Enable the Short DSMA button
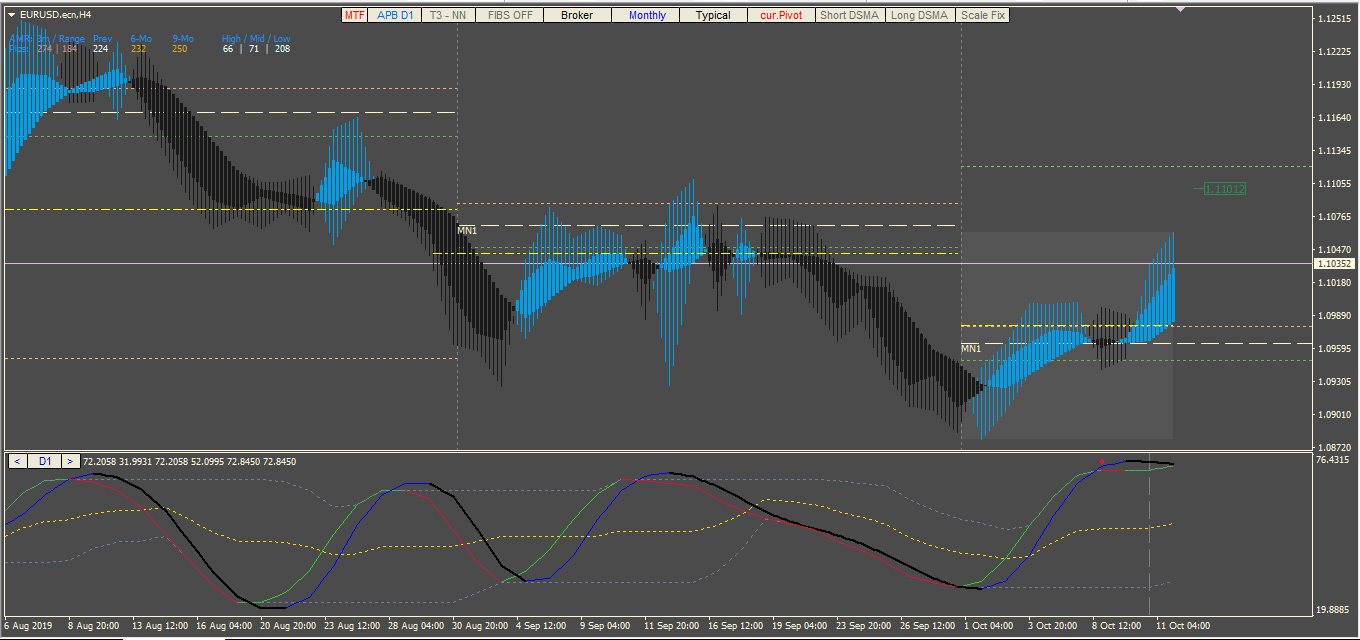Viewport: 1360px width, 640px height. tap(850, 15)
